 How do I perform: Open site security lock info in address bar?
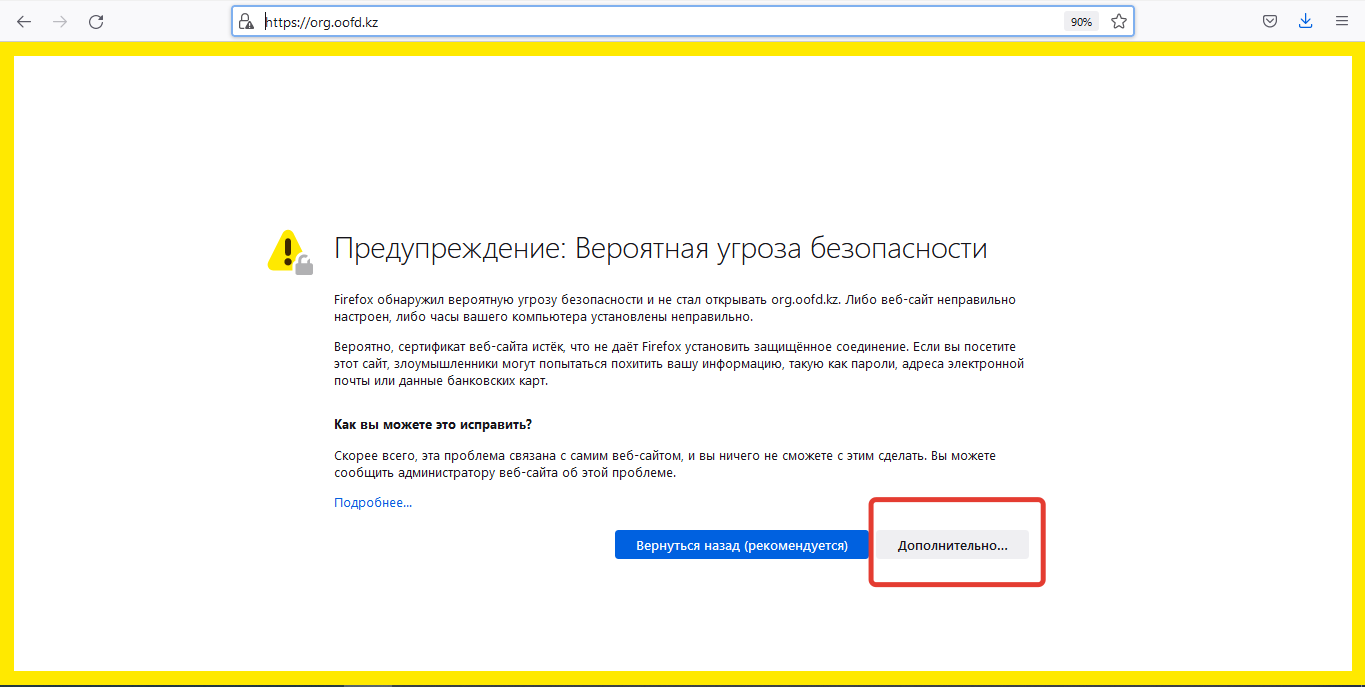[x=247, y=21]
